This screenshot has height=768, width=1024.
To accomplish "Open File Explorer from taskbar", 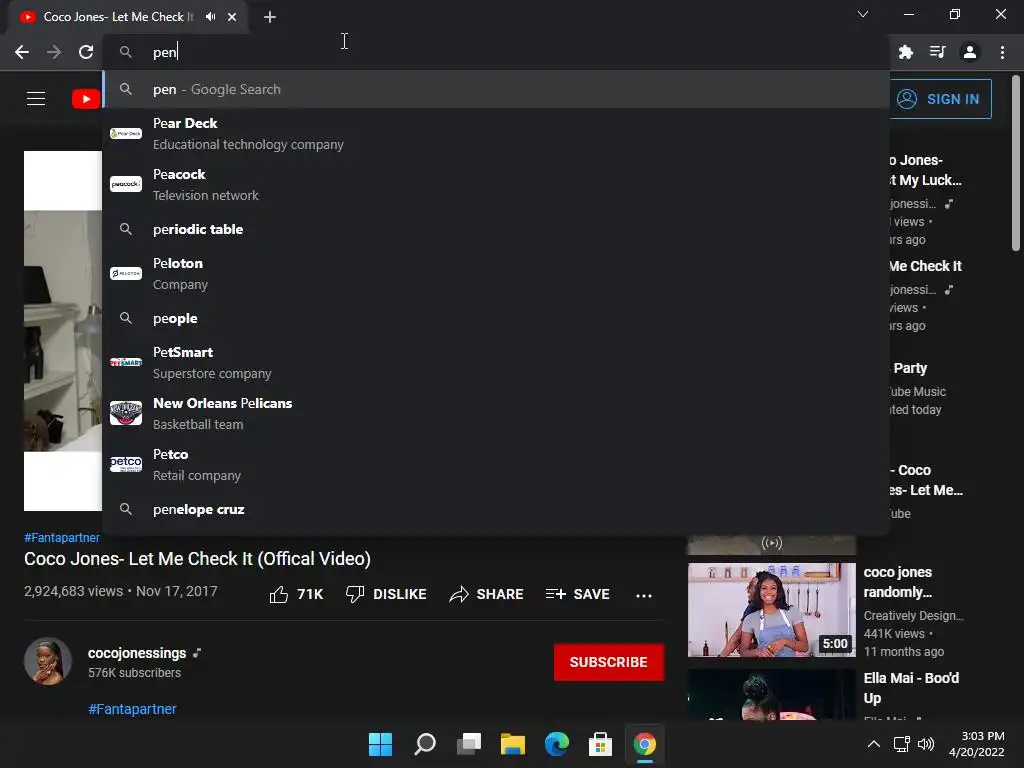I will pos(513,744).
